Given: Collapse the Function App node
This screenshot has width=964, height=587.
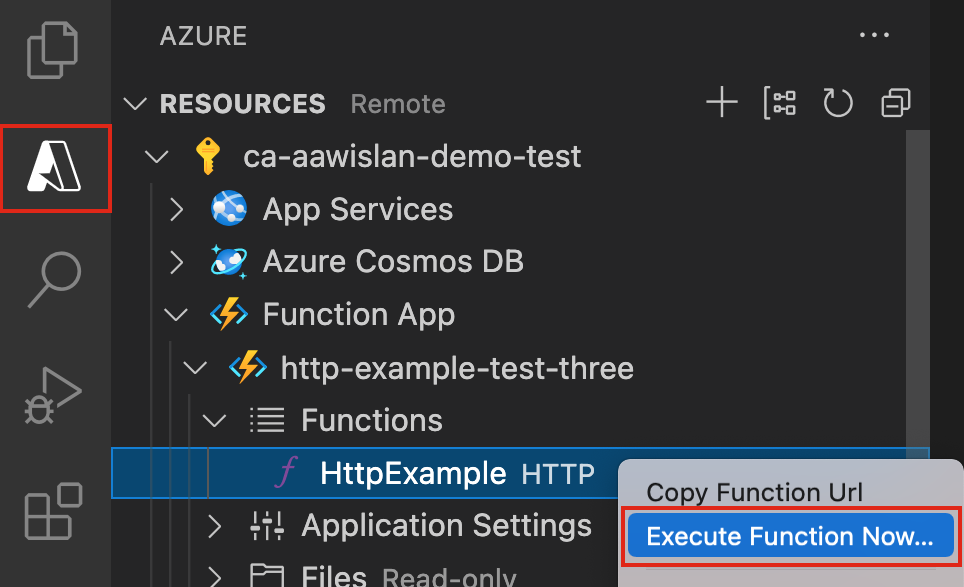Looking at the screenshot, I should [177, 315].
